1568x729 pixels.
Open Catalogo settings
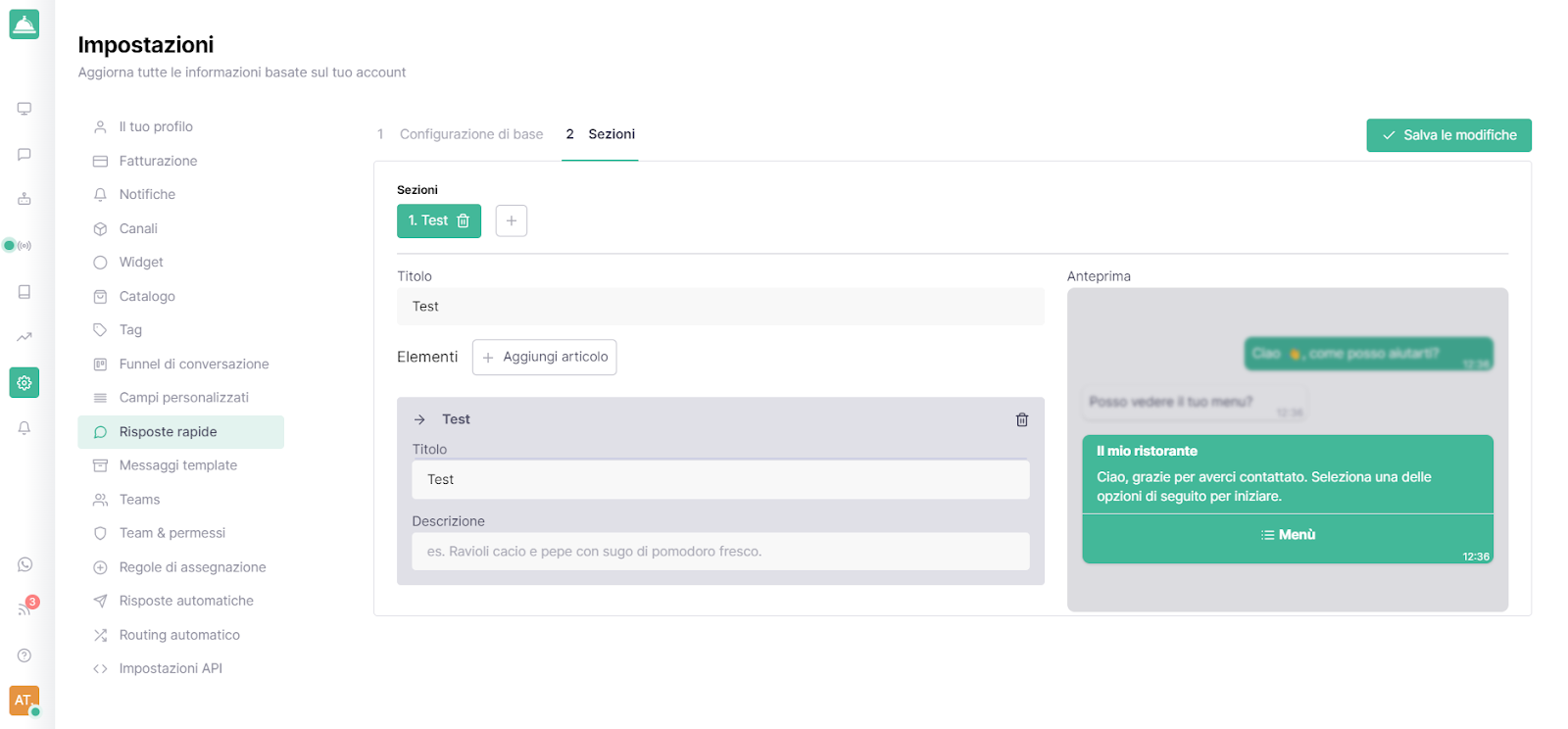coord(147,296)
